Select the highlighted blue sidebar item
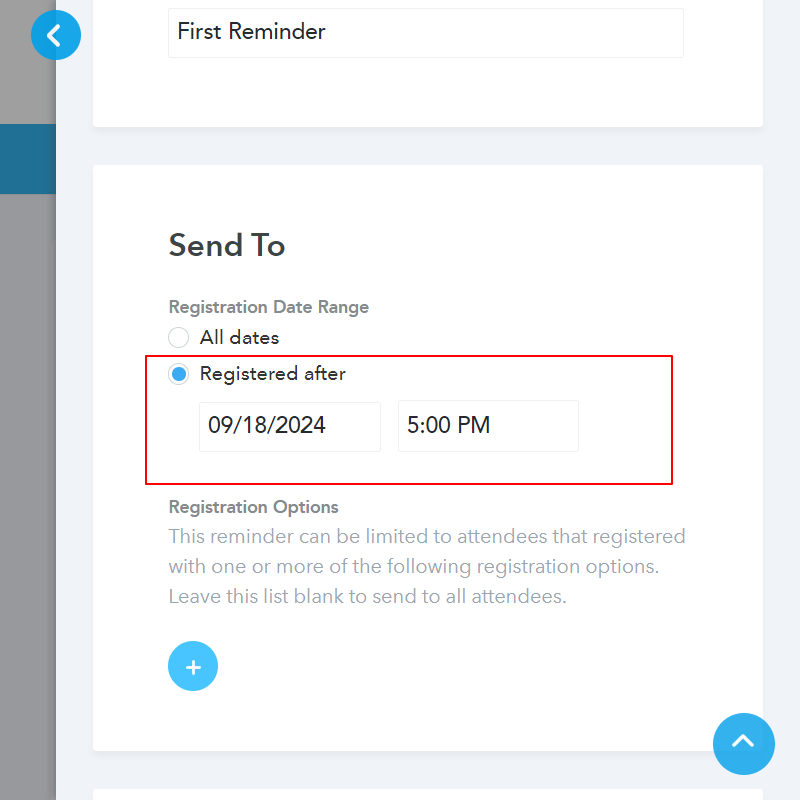The width and height of the screenshot is (800, 800). [x=27, y=159]
